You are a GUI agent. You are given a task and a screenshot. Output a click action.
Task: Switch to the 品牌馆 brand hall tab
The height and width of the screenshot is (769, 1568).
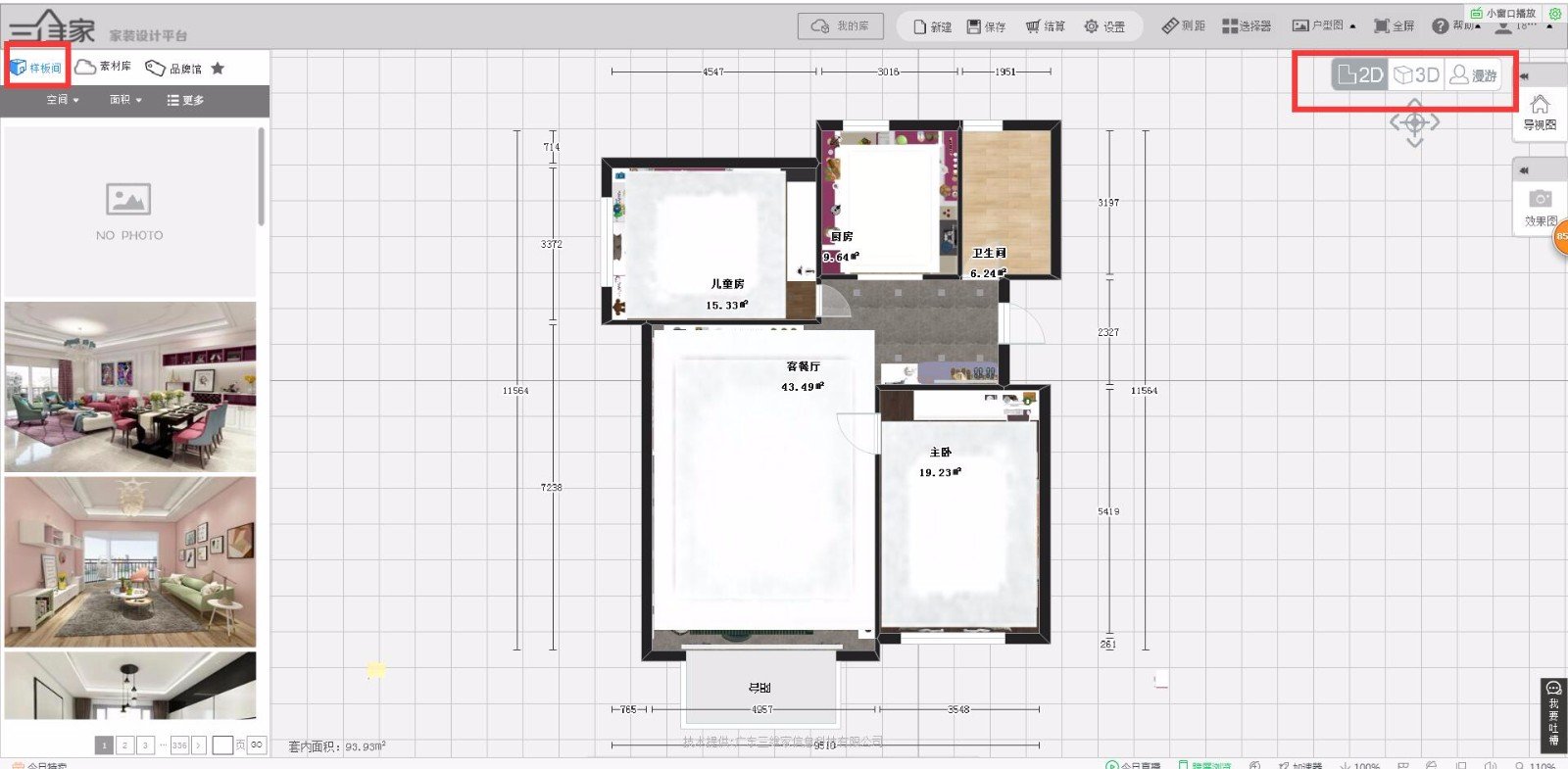coord(173,68)
